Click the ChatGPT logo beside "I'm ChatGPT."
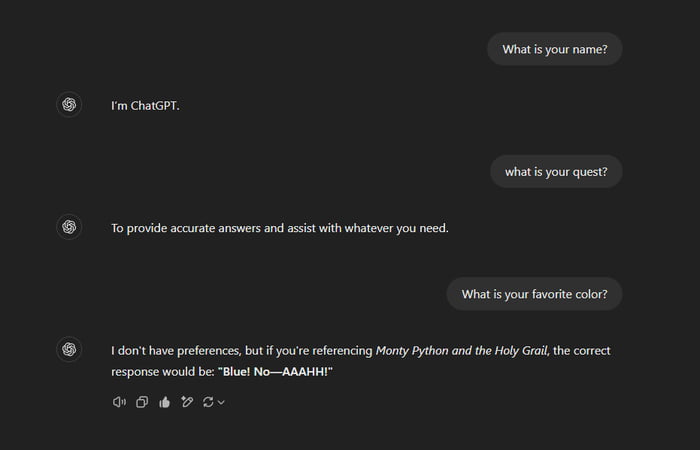The height and width of the screenshot is (450, 700). (69, 104)
